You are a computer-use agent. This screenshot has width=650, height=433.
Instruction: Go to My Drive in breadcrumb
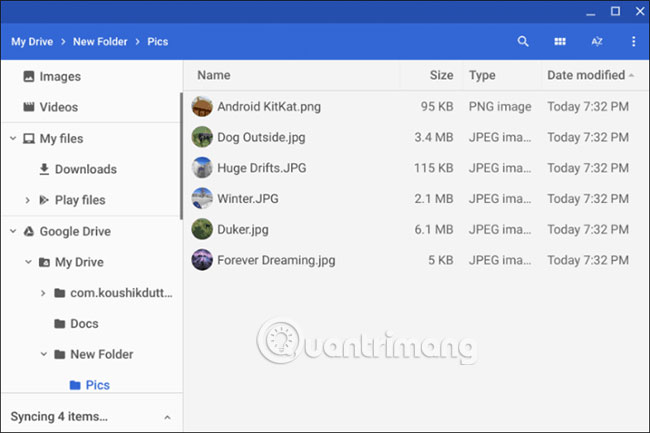point(31,42)
